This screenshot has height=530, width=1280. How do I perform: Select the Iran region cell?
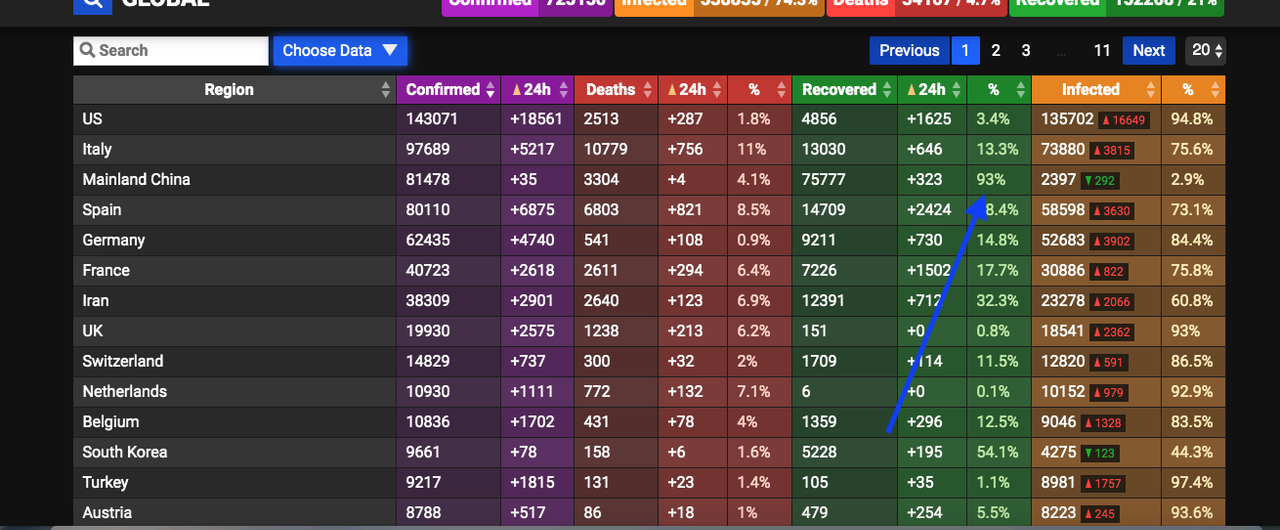(x=234, y=301)
